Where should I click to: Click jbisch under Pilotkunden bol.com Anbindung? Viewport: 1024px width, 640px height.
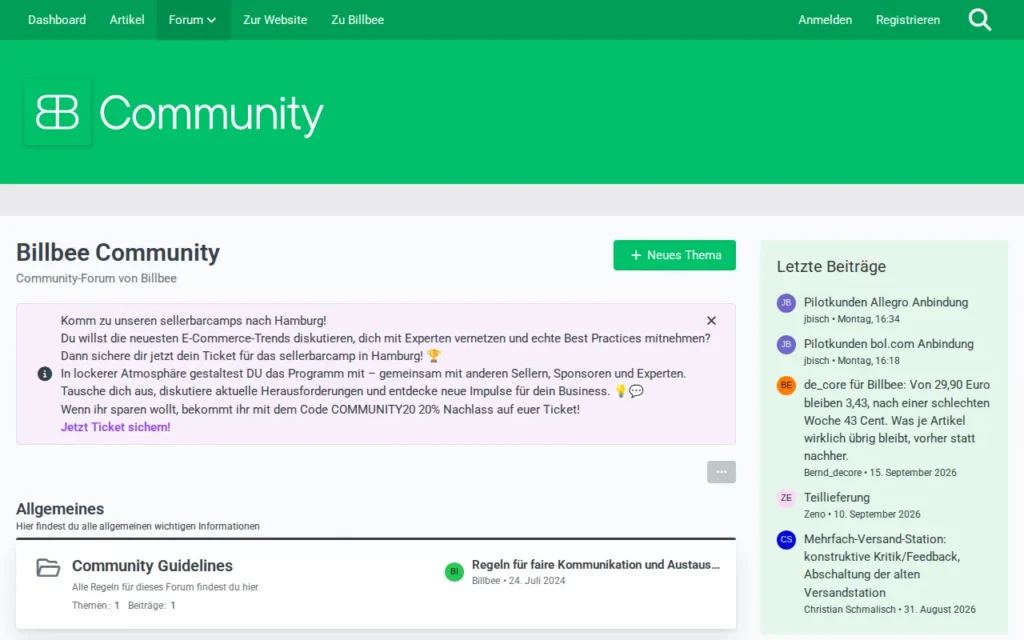[x=816, y=360]
